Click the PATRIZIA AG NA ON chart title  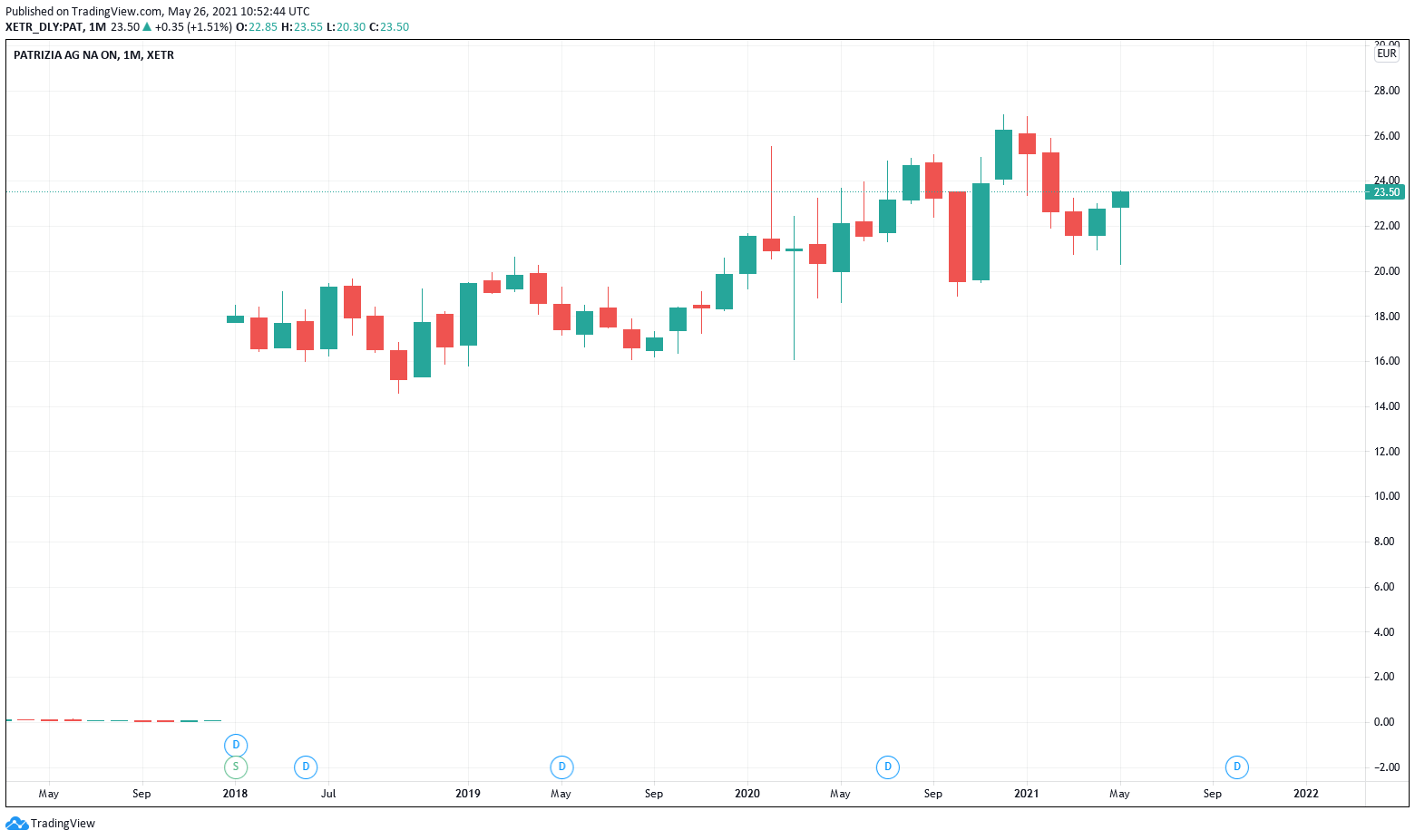pyautogui.click(x=93, y=55)
